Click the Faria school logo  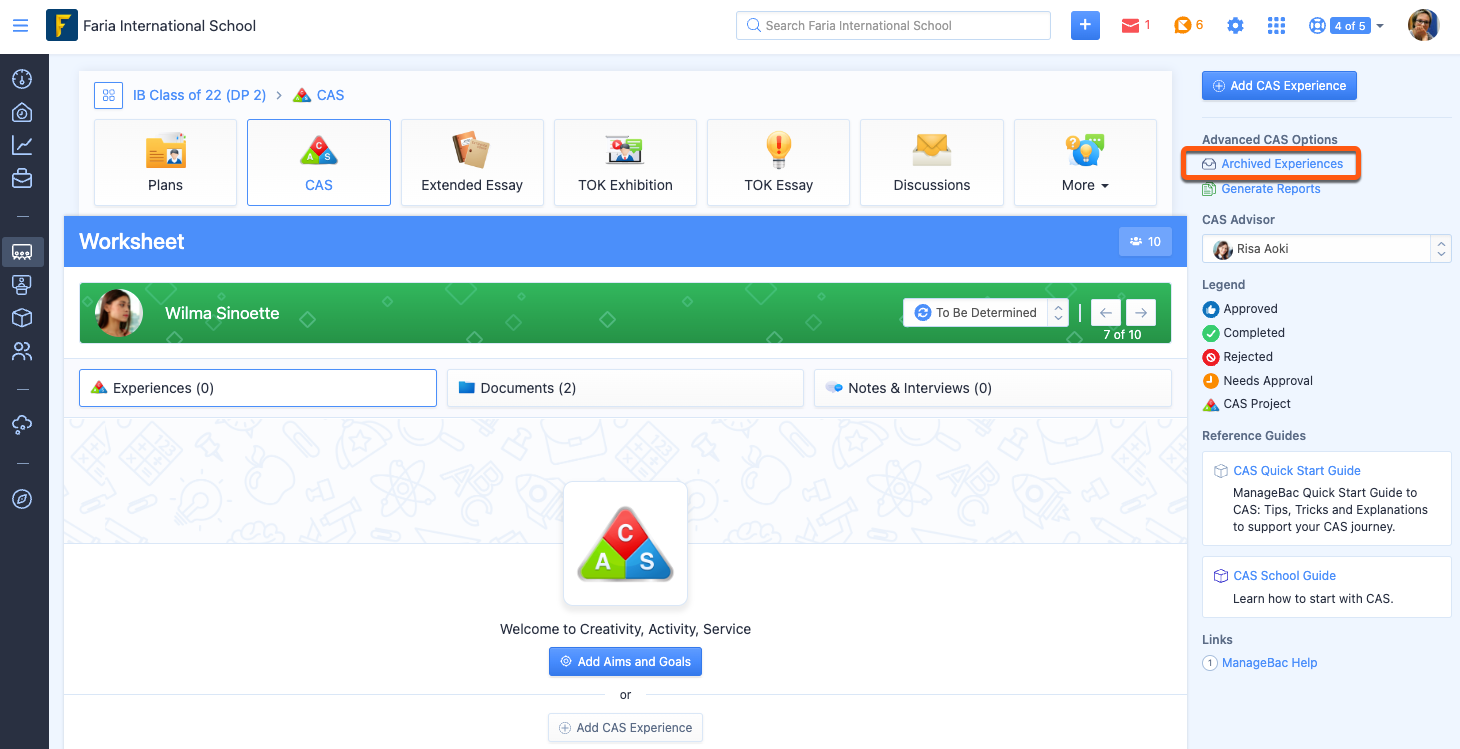point(62,25)
